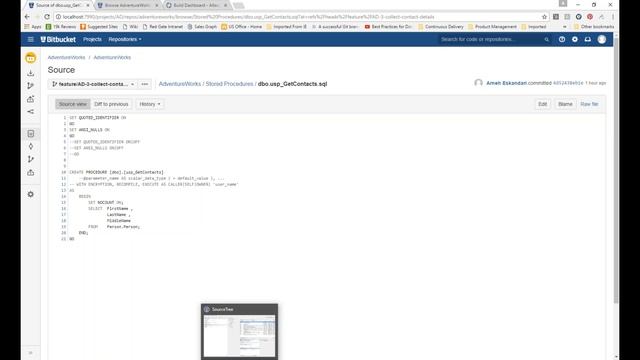Click the Create fork sidebar icon
This screenshot has width=640, height=360.
click(31, 112)
